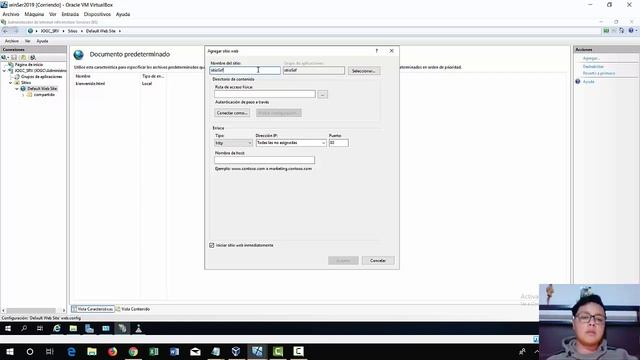Viewport: 640px width, 360px height.
Task: Open VirtualBox Entrada menu
Action: coord(70,14)
